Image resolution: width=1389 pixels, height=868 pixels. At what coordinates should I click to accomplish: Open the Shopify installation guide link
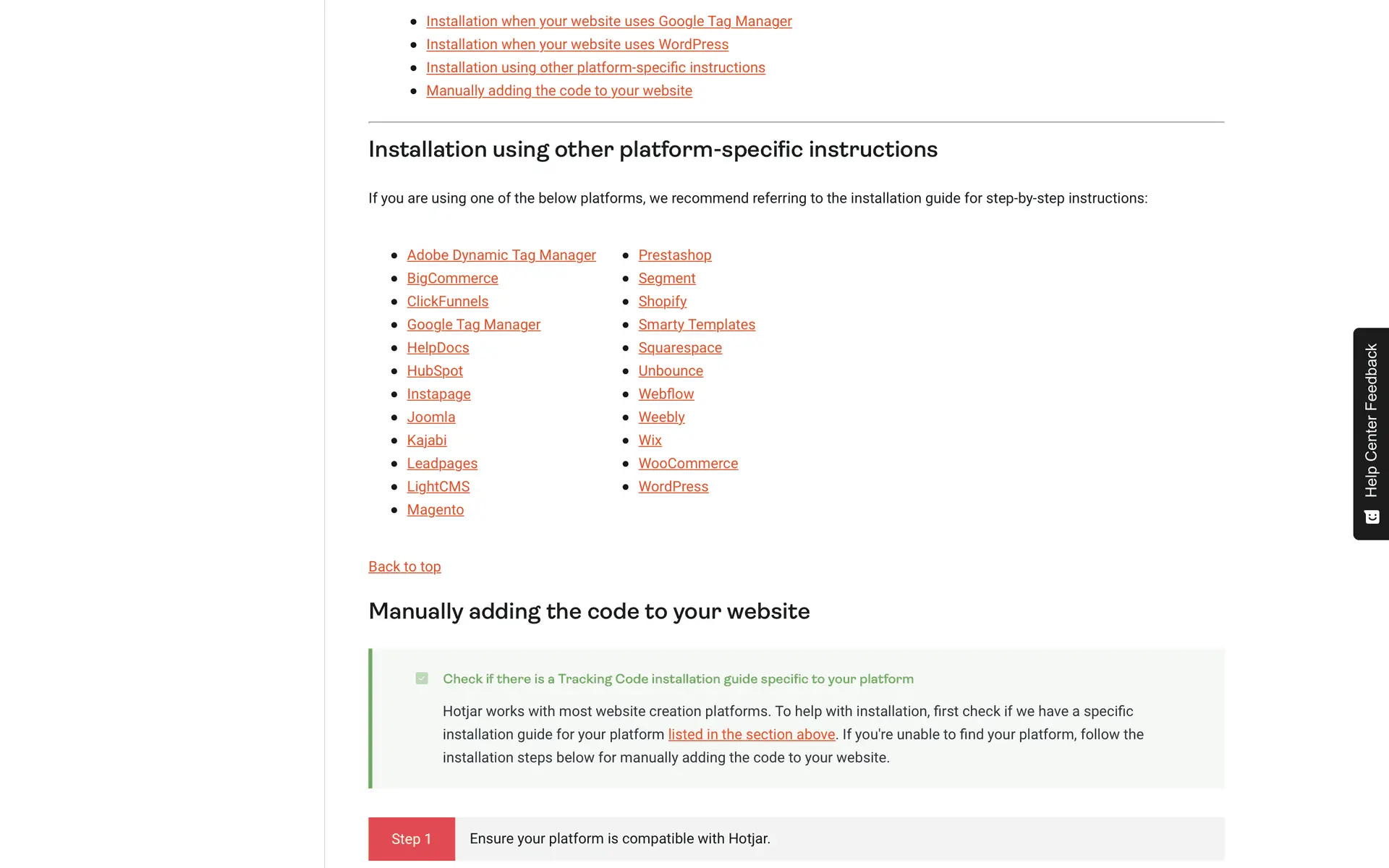[662, 302]
